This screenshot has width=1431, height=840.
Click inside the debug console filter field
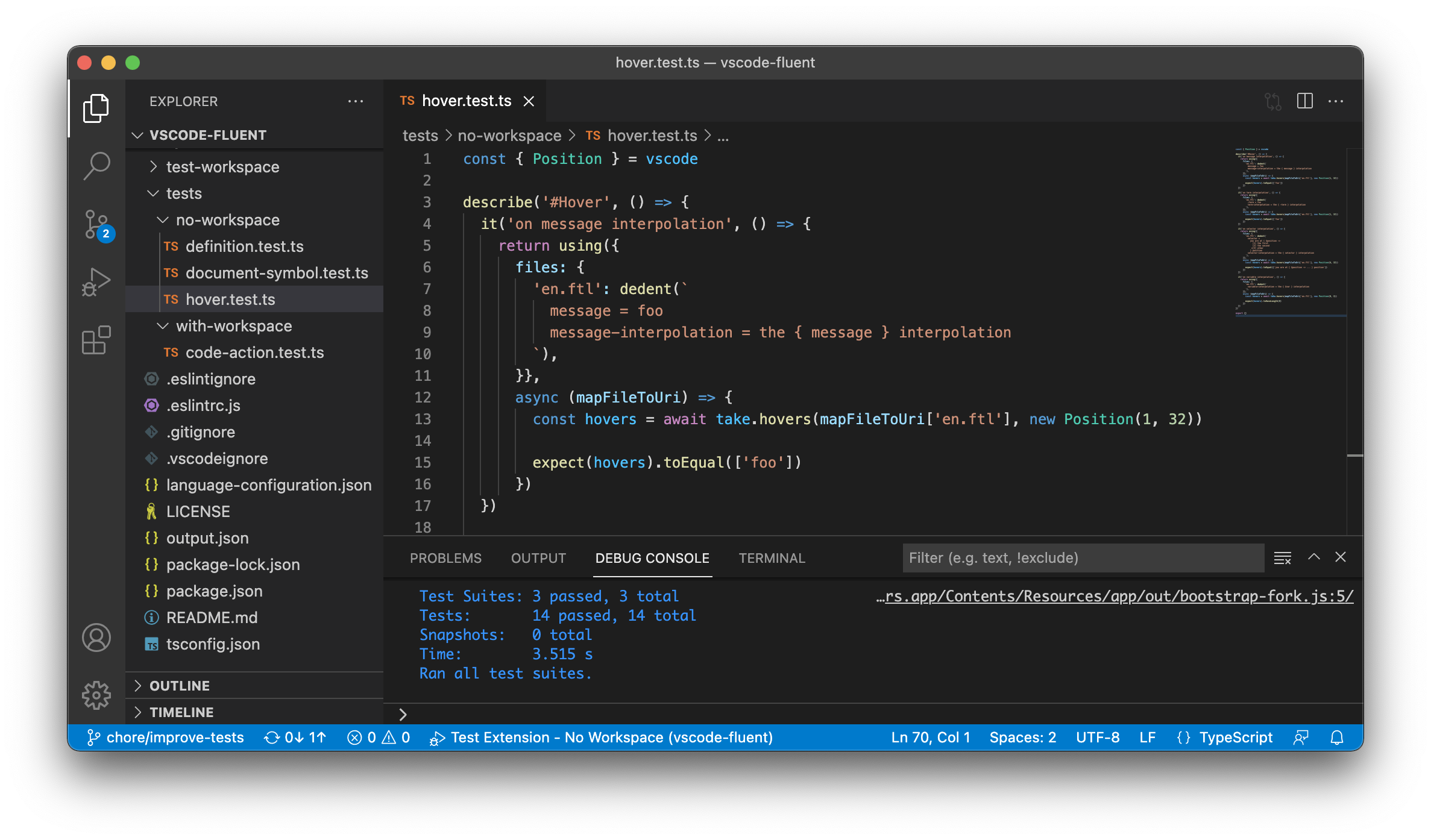click(x=1082, y=558)
